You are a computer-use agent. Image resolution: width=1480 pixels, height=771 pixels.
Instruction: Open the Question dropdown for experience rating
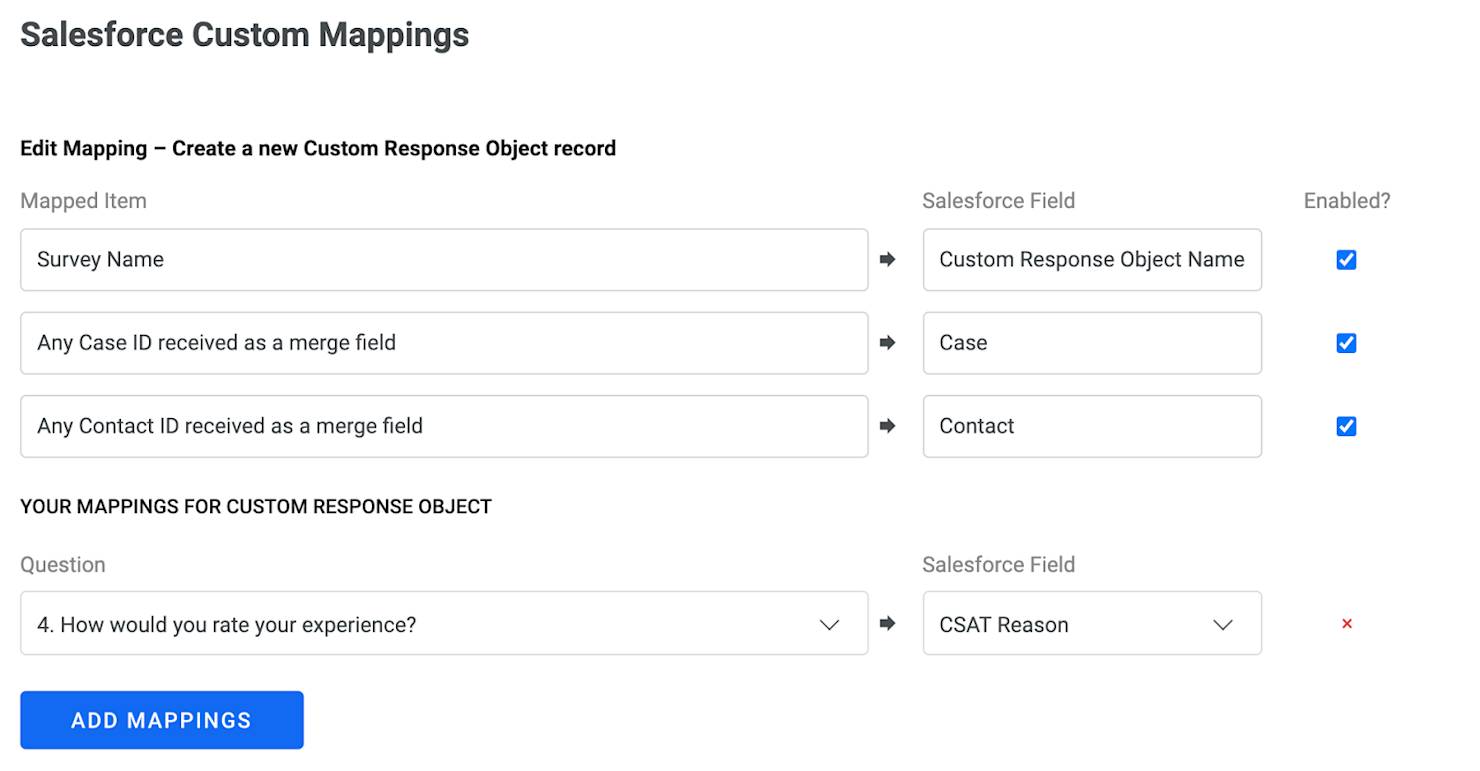pyautogui.click(x=444, y=624)
